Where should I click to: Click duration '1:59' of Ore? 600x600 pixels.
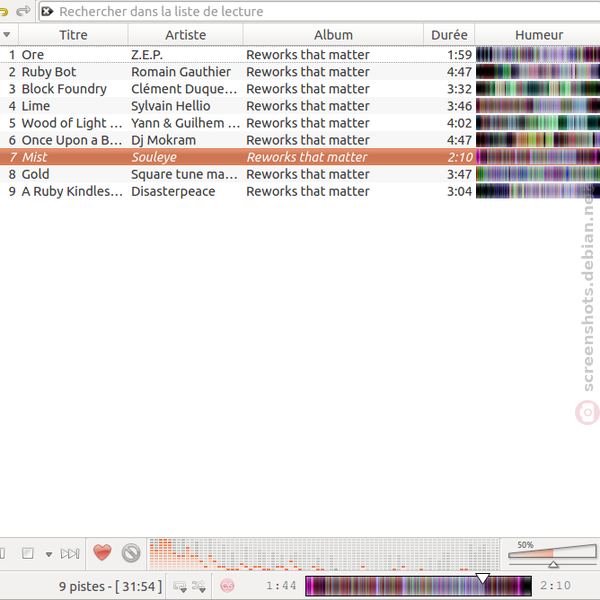point(460,55)
